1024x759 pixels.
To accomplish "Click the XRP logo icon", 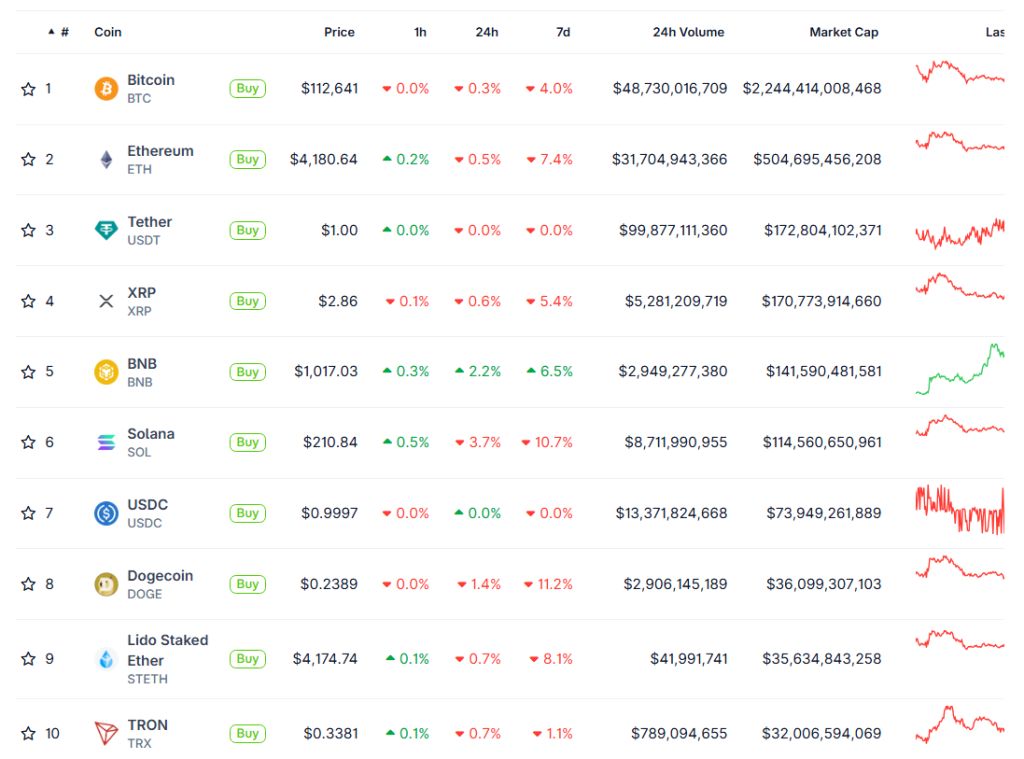I will 106,301.
